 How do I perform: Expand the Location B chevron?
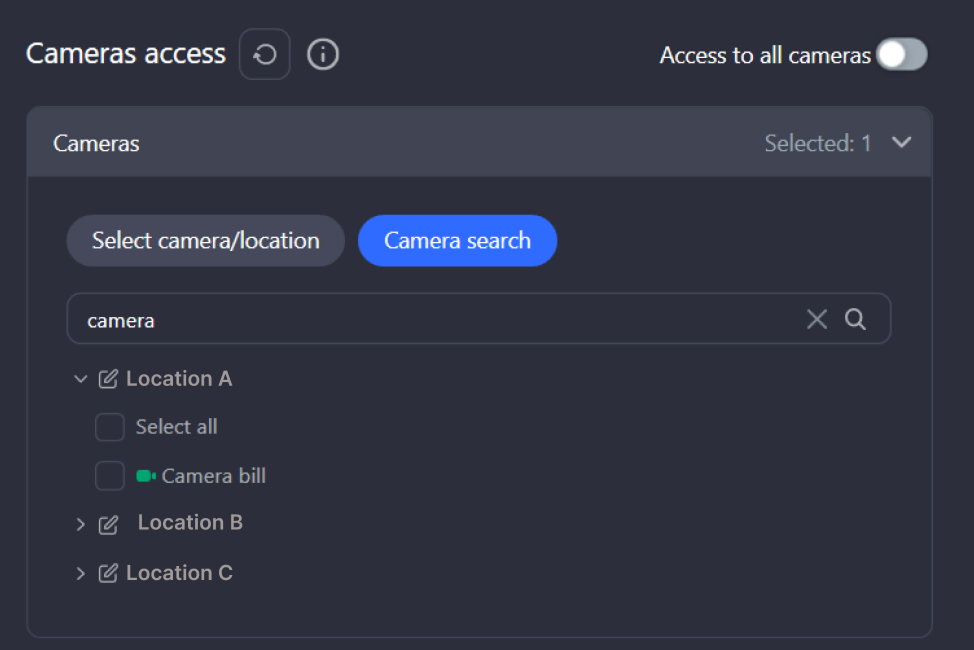(81, 524)
